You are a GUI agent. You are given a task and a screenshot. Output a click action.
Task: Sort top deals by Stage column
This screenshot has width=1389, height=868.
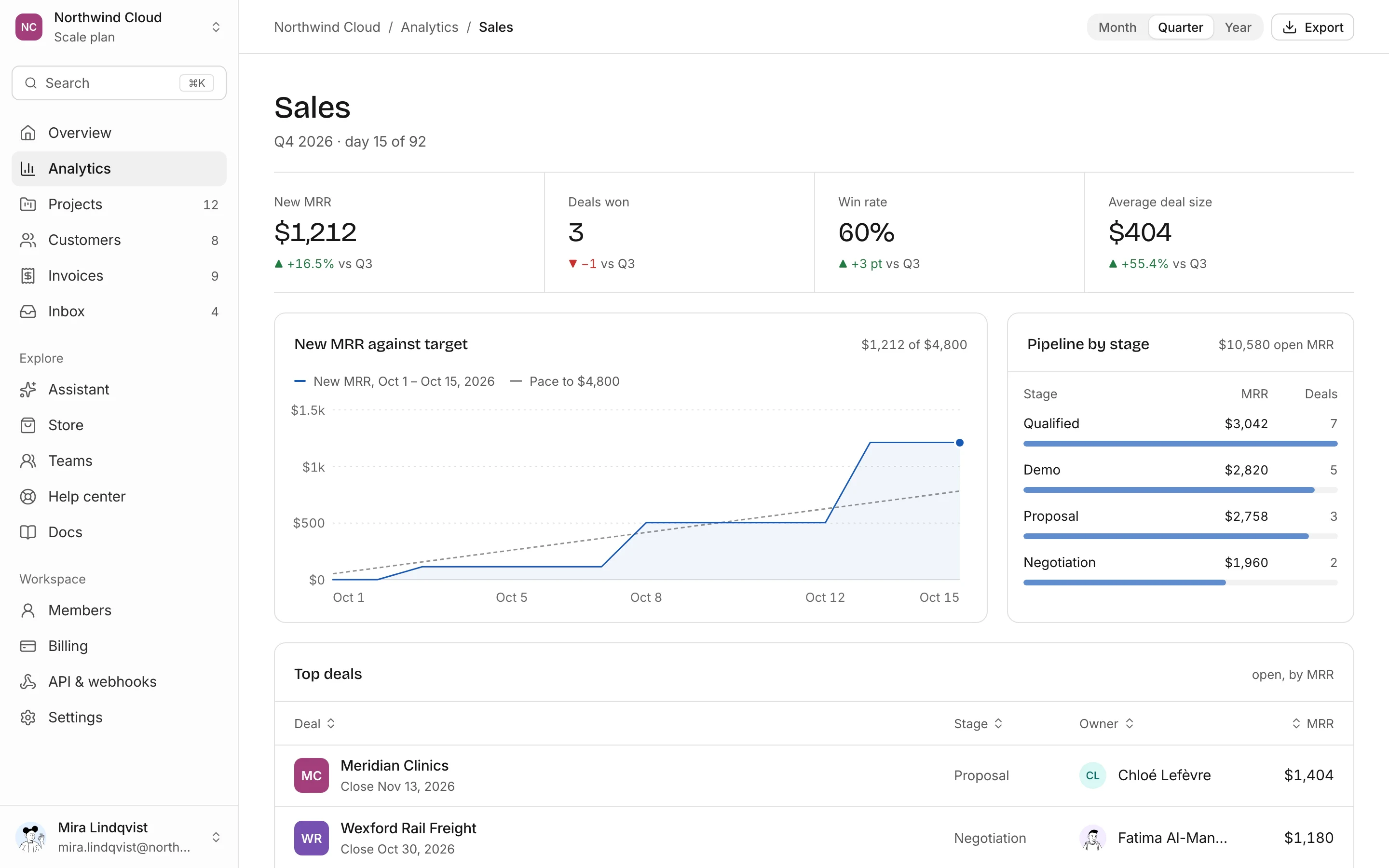pos(978,723)
